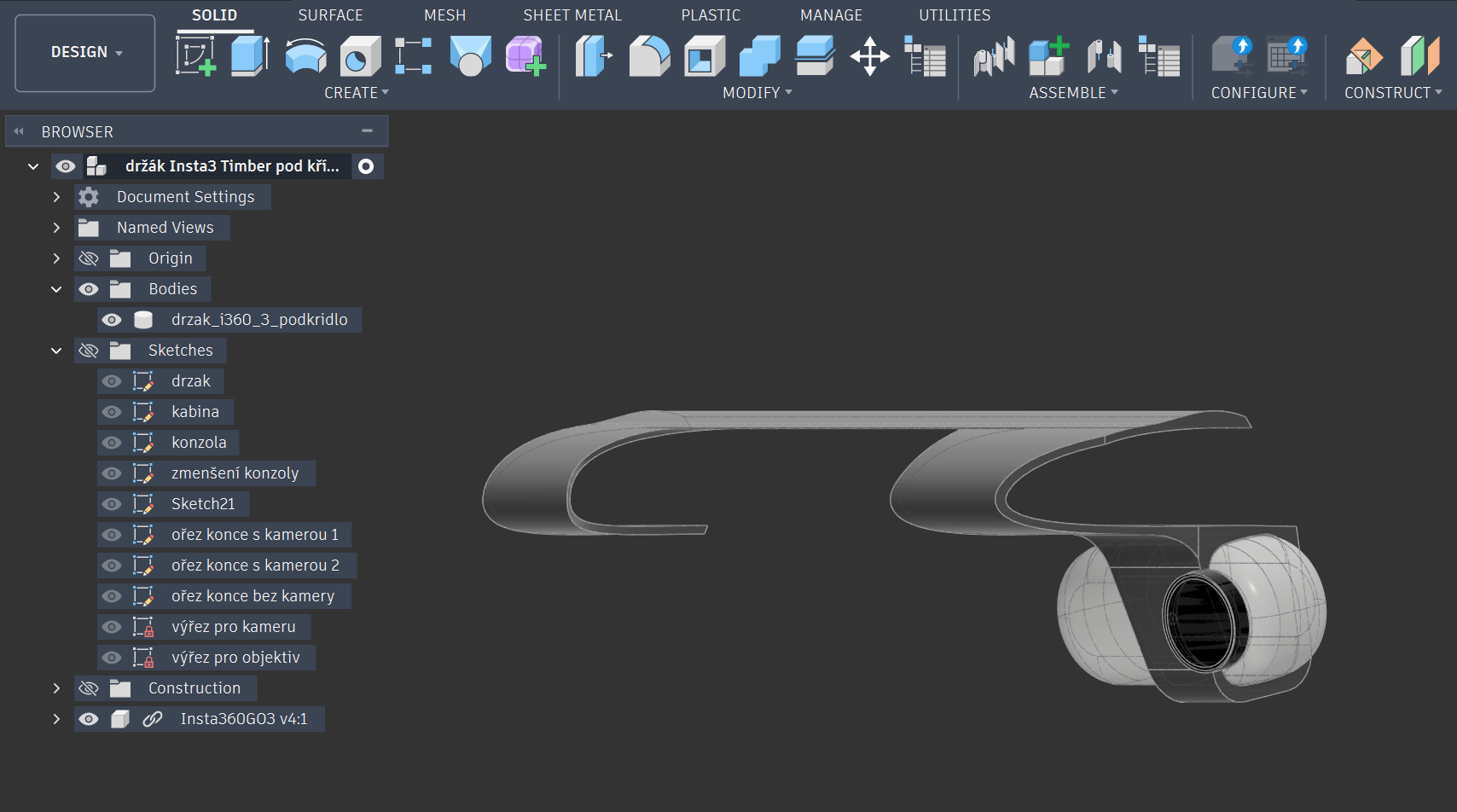This screenshot has width=1457, height=812.
Task: Click the Move/Copy arrows icon
Action: [x=869, y=56]
